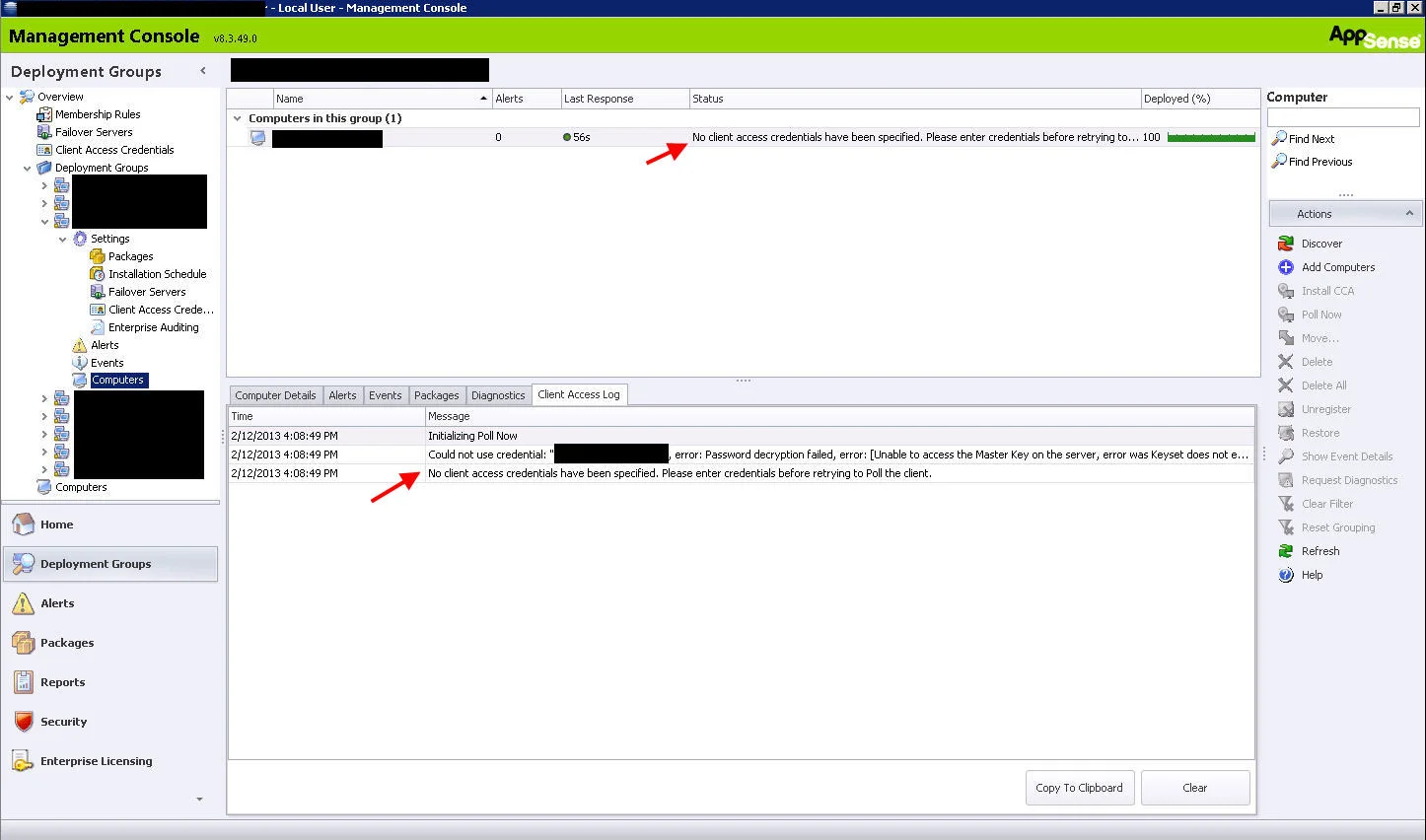This screenshot has height=840, width=1426.
Task: Switch to the Alerts tab in details pane
Action: point(342,395)
